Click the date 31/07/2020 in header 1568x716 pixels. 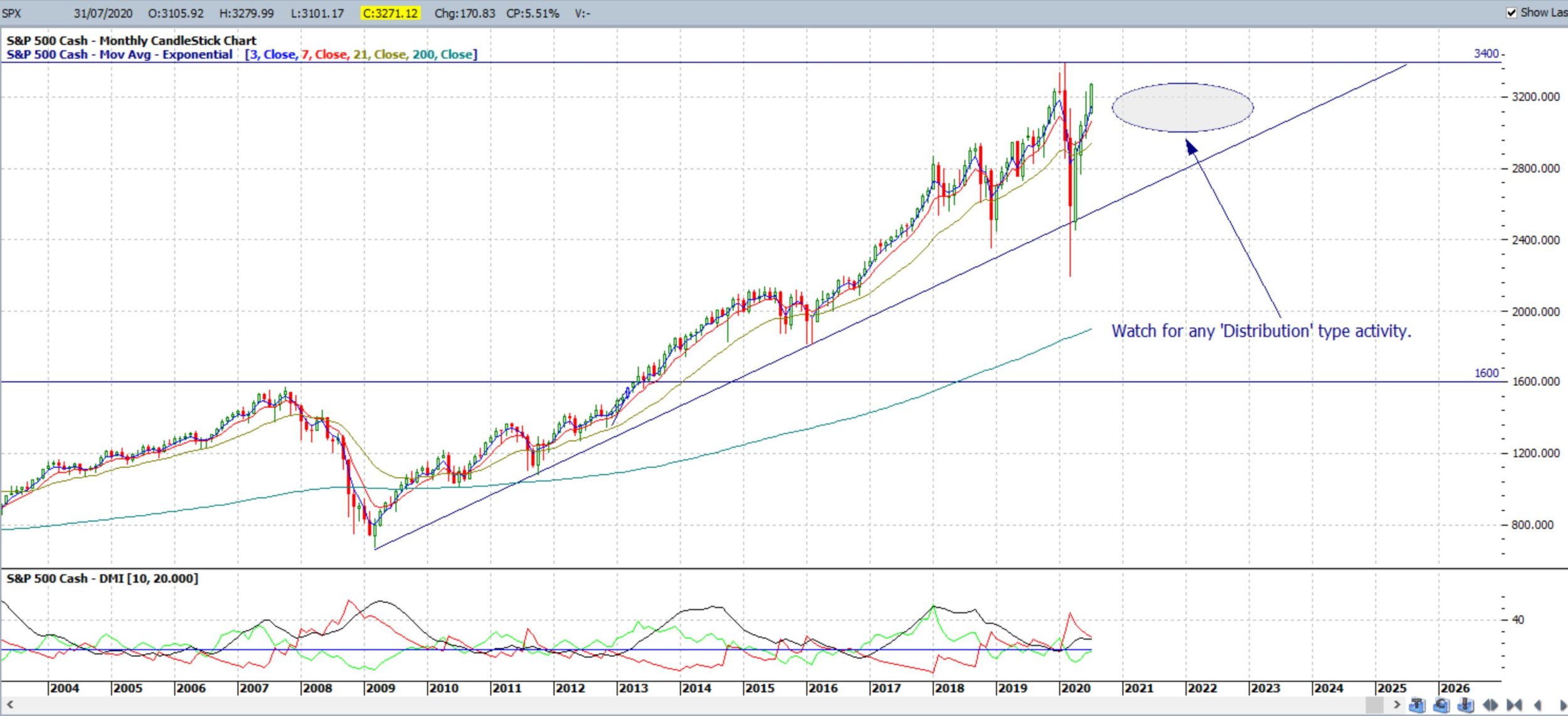(105, 13)
